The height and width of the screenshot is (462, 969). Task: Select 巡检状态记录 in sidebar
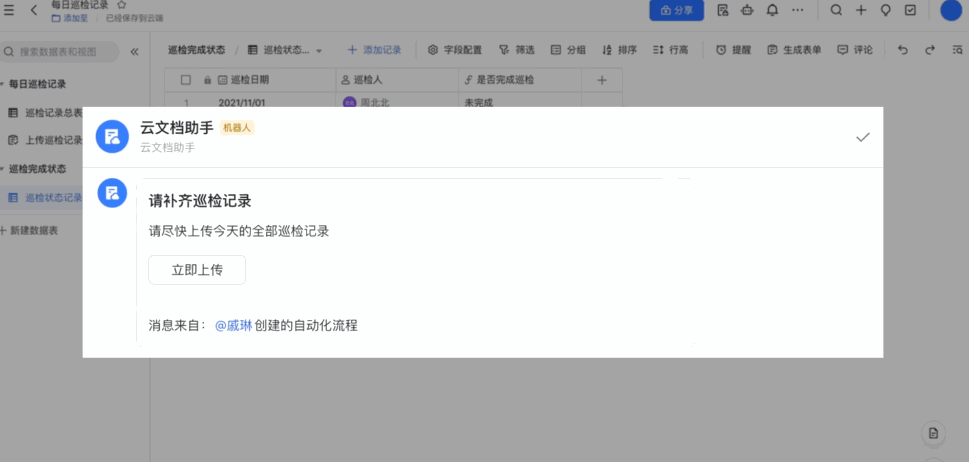tap(42, 198)
